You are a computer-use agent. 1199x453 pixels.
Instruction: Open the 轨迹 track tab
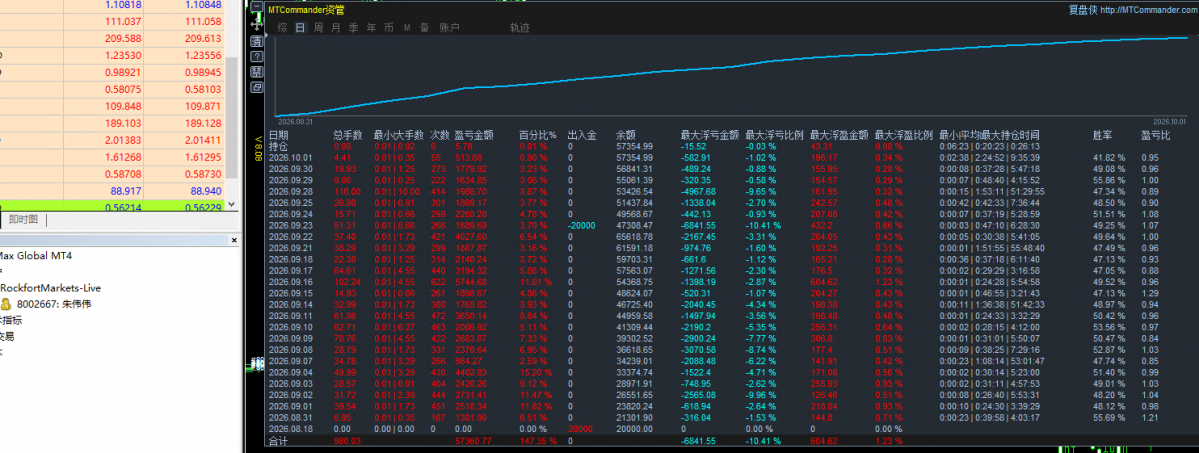(x=520, y=28)
